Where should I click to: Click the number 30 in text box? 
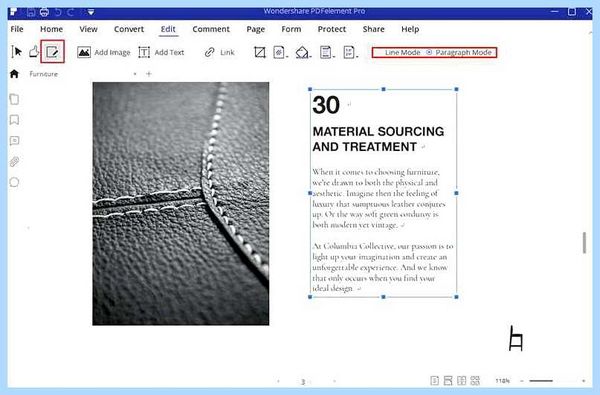[x=326, y=105]
